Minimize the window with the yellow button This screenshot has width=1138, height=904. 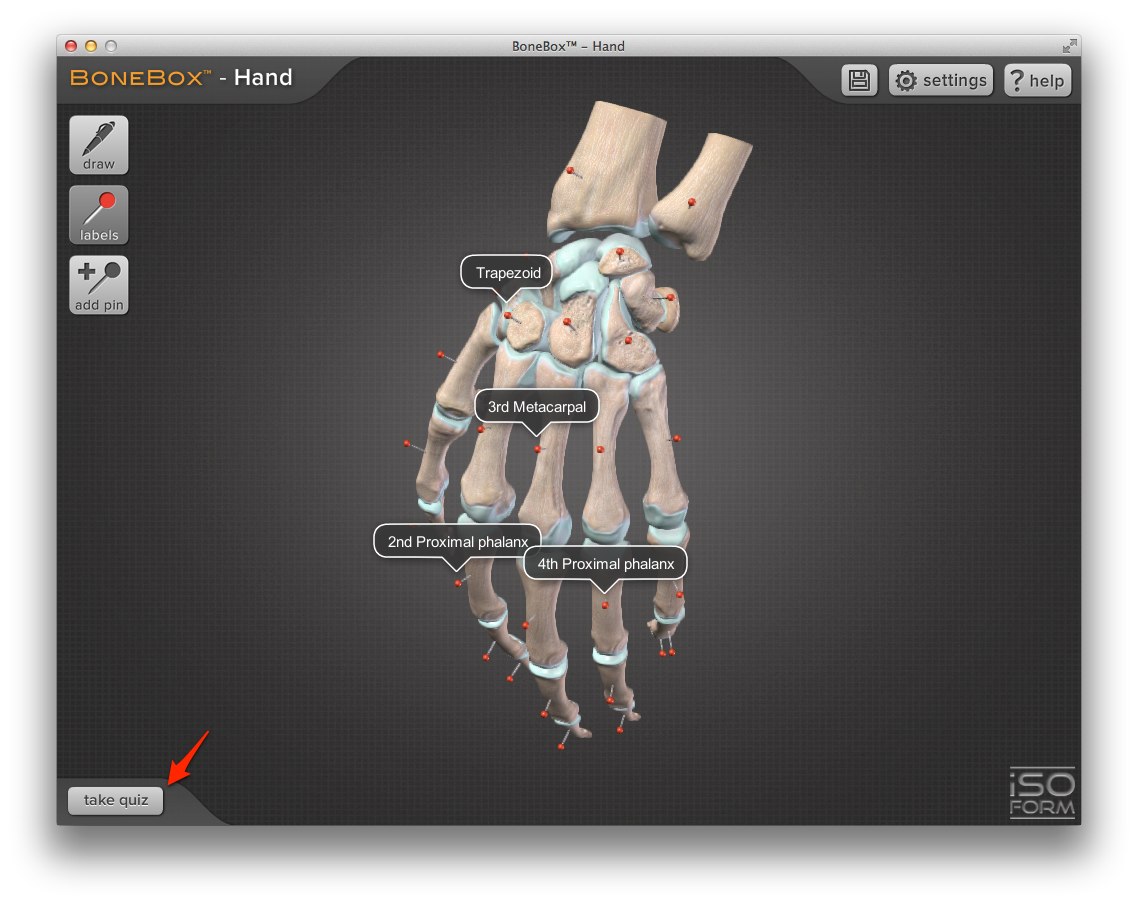click(91, 46)
